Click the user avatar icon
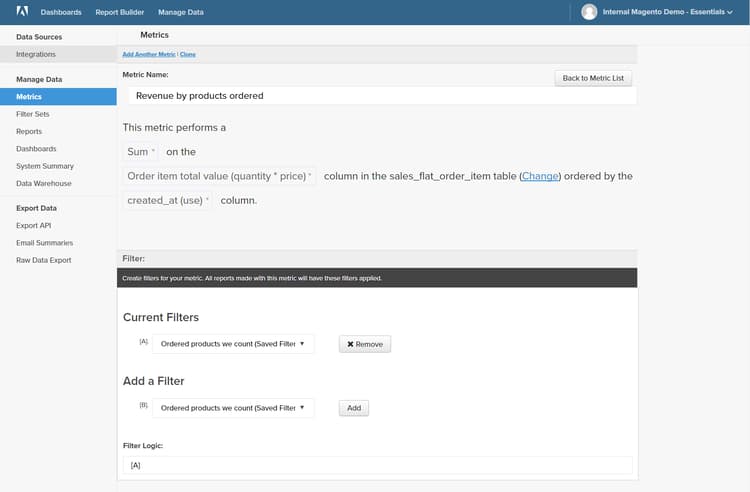Viewport: 750px width, 492px height. click(x=589, y=12)
